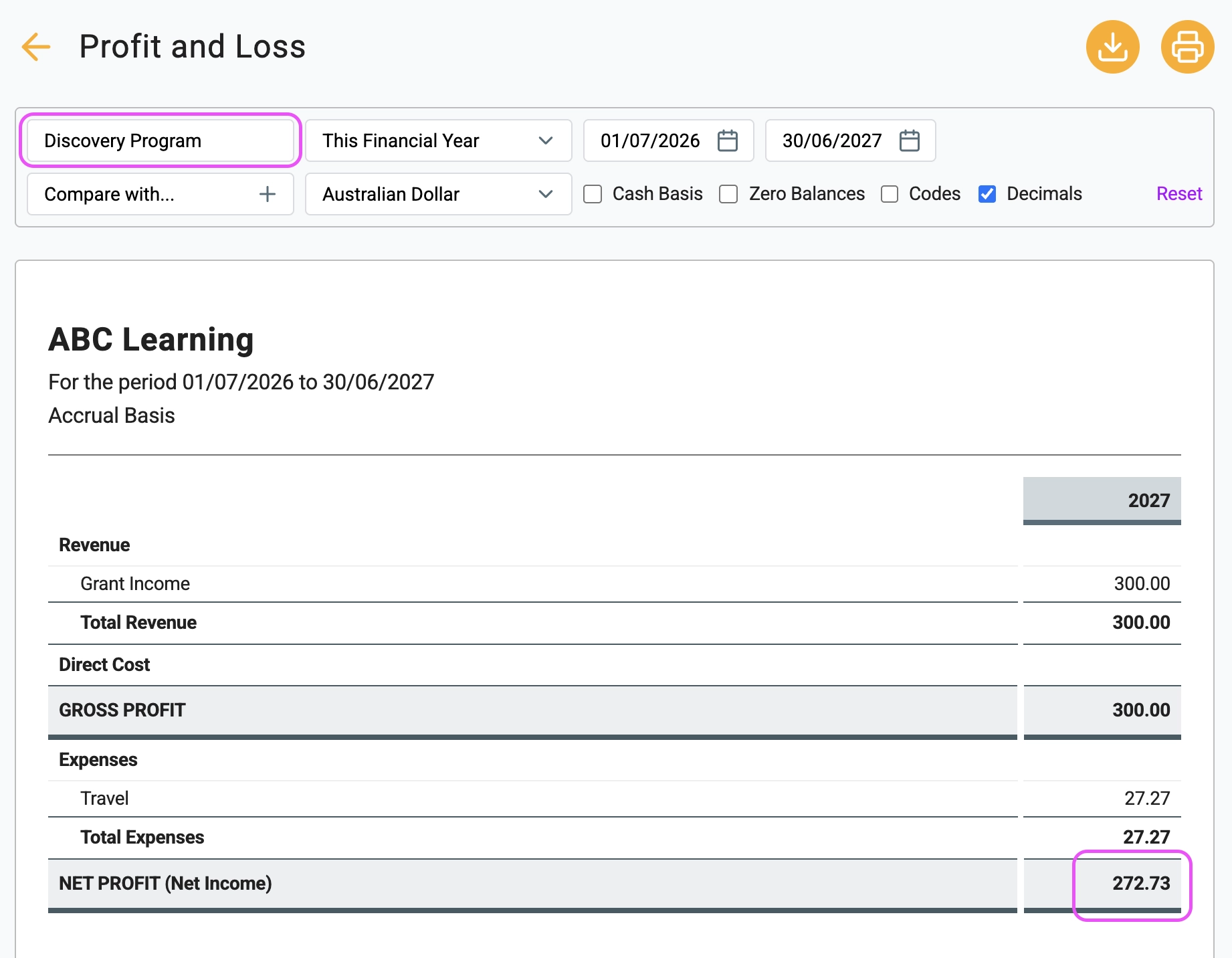Click the plus icon in Compare with
The height and width of the screenshot is (958, 1232).
tap(268, 194)
